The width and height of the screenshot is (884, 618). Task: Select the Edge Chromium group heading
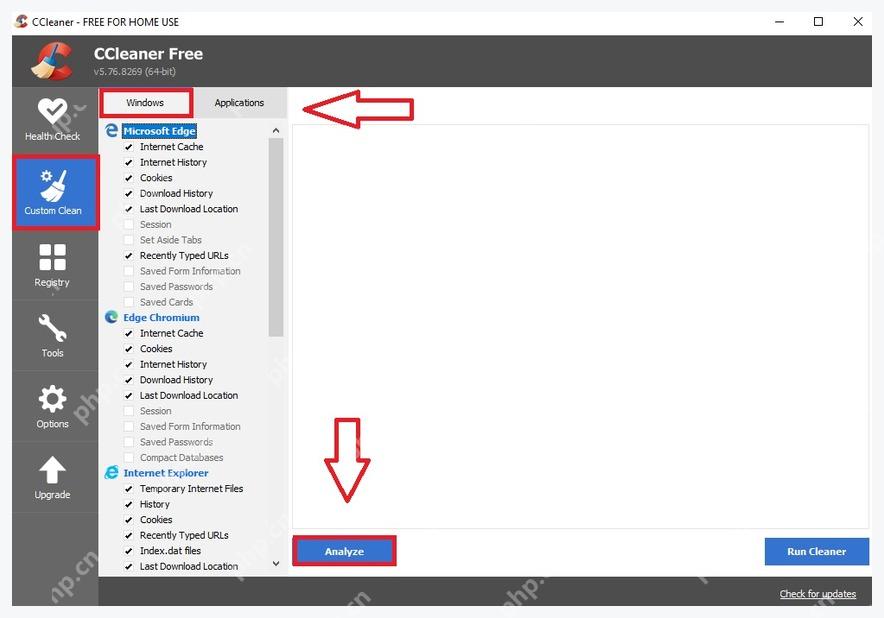click(161, 317)
